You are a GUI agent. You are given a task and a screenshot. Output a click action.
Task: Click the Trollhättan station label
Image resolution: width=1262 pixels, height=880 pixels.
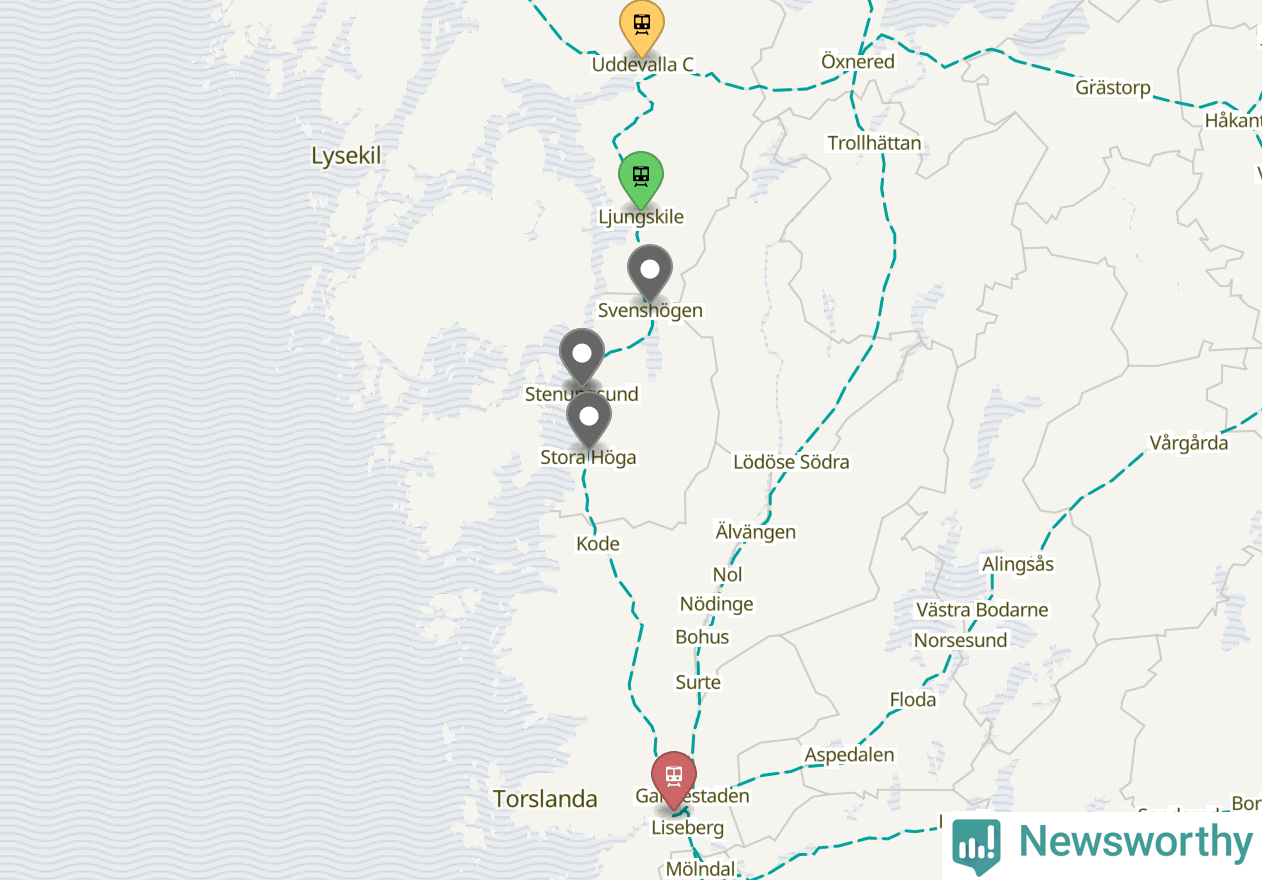(874, 143)
